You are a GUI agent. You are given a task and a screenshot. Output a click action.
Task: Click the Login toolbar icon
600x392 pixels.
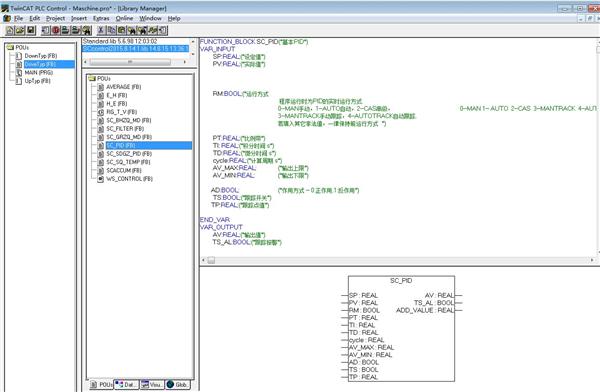click(x=153, y=30)
